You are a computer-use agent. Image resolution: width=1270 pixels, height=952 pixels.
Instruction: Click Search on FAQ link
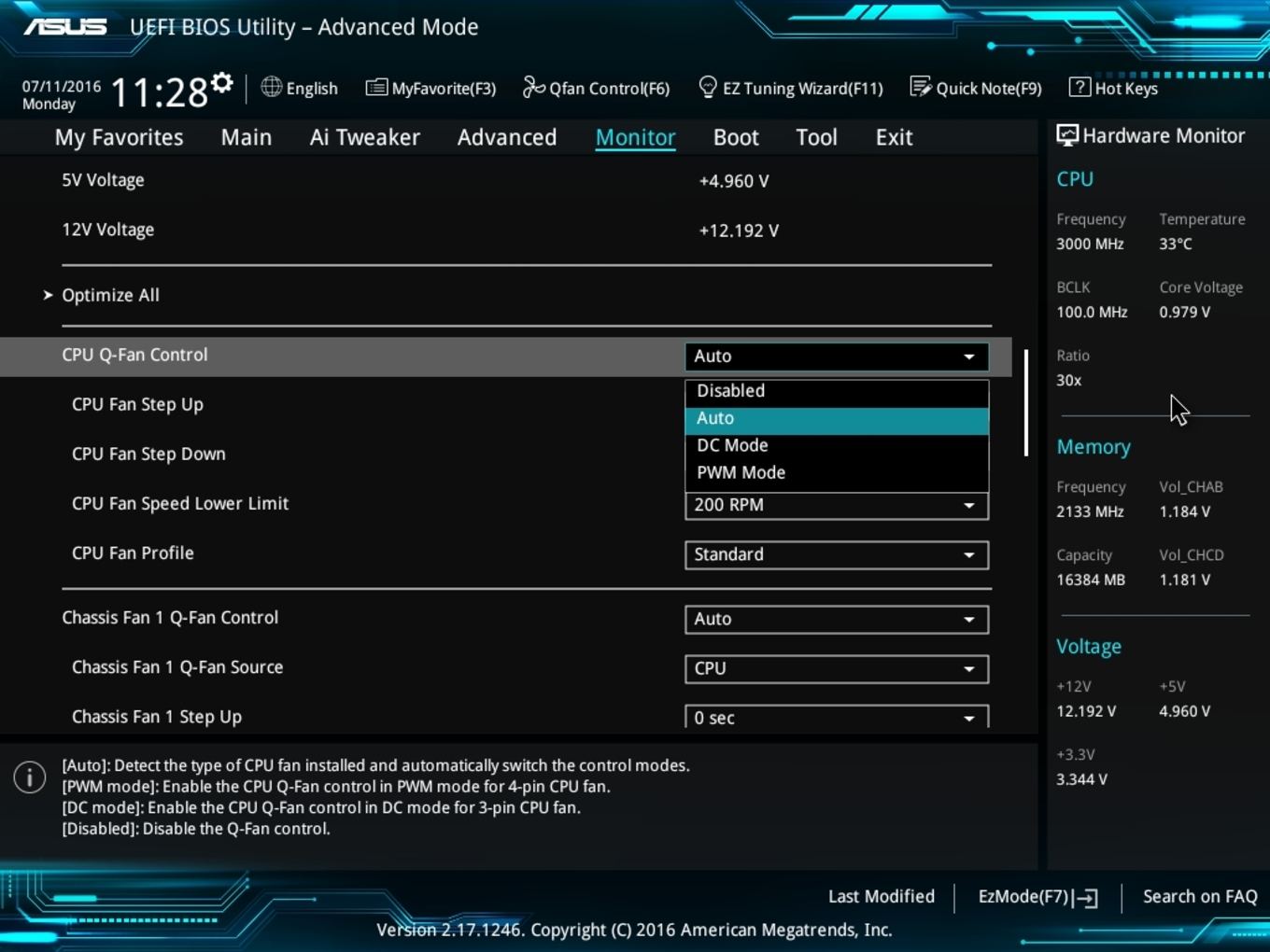1200,896
